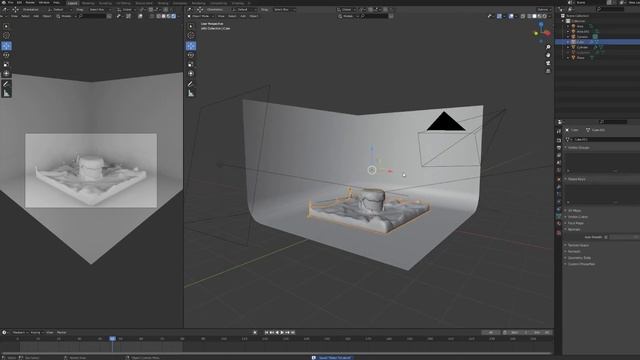Select the Cube object in the outliner

(x=580, y=42)
